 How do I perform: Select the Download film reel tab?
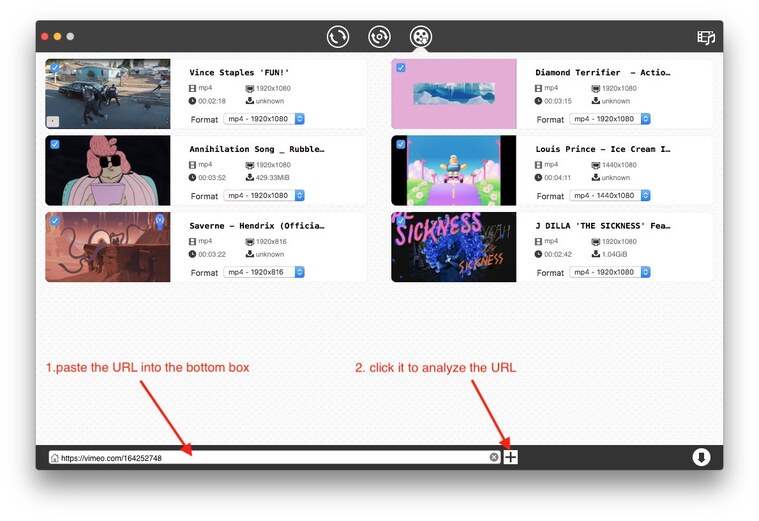pyautogui.click(x=421, y=37)
